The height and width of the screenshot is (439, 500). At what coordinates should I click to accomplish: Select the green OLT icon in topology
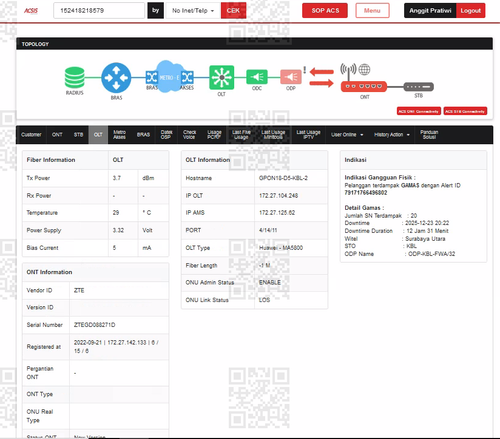click(221, 77)
